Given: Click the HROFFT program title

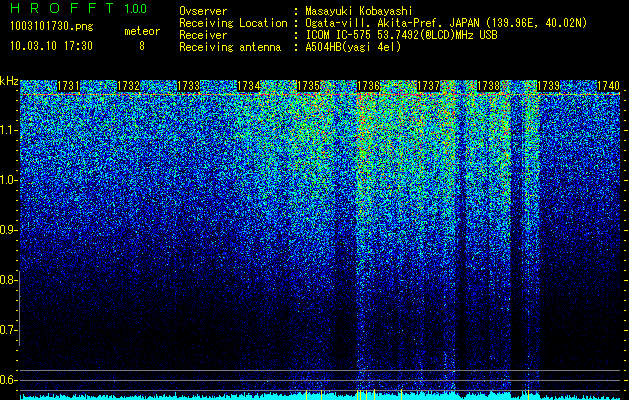Looking at the screenshot, I should click(63, 8).
